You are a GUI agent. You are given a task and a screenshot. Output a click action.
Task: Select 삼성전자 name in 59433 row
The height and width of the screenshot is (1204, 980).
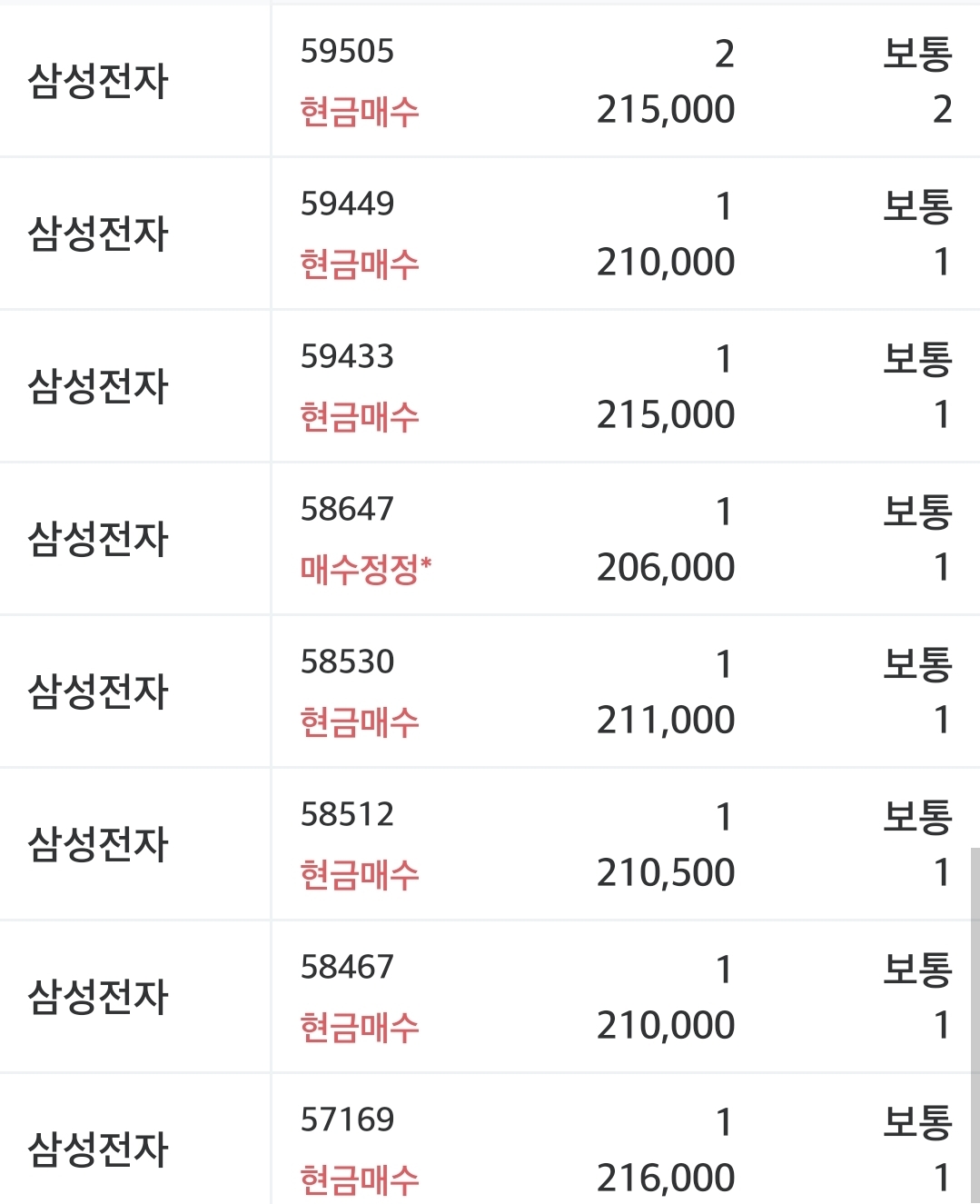click(98, 386)
